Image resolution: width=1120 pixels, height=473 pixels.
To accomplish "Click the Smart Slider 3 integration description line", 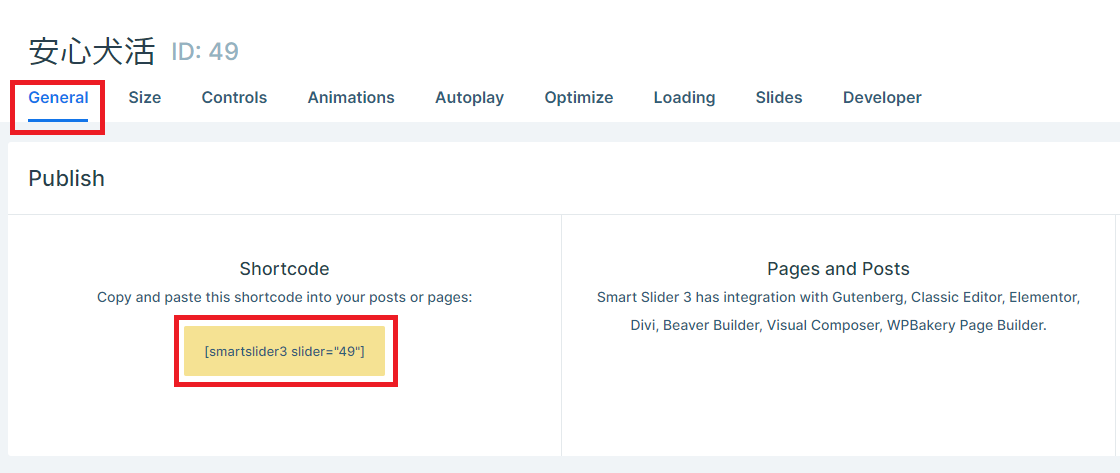I will pos(838,297).
